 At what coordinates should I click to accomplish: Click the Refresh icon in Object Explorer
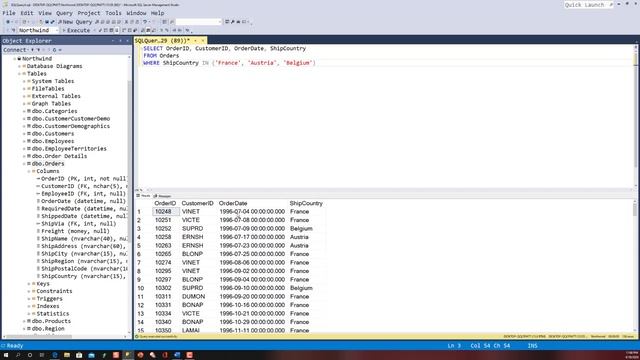coord(54,50)
